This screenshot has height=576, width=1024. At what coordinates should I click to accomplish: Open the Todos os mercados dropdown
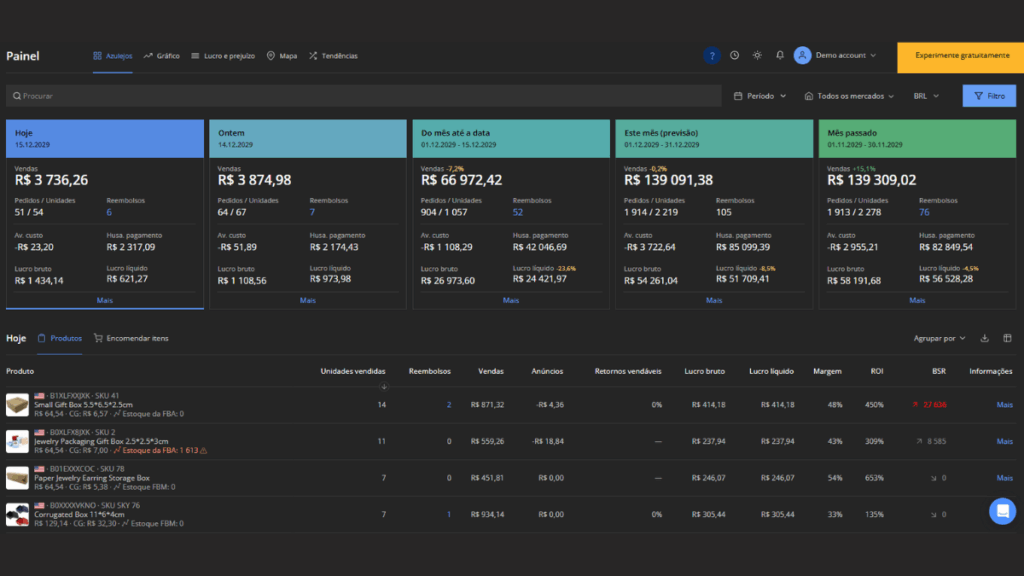[x=850, y=96]
